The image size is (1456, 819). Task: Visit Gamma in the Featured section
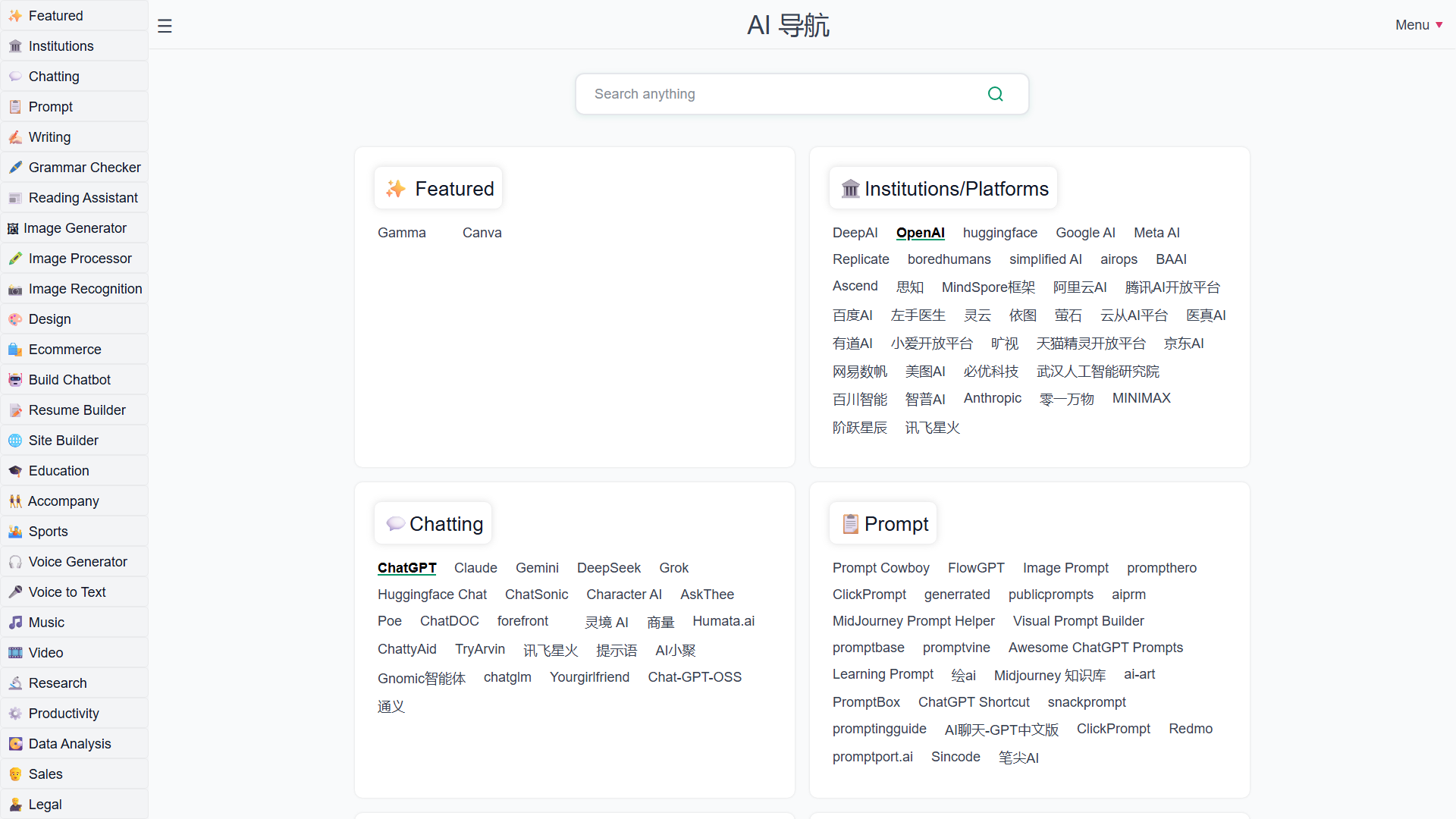coord(402,232)
